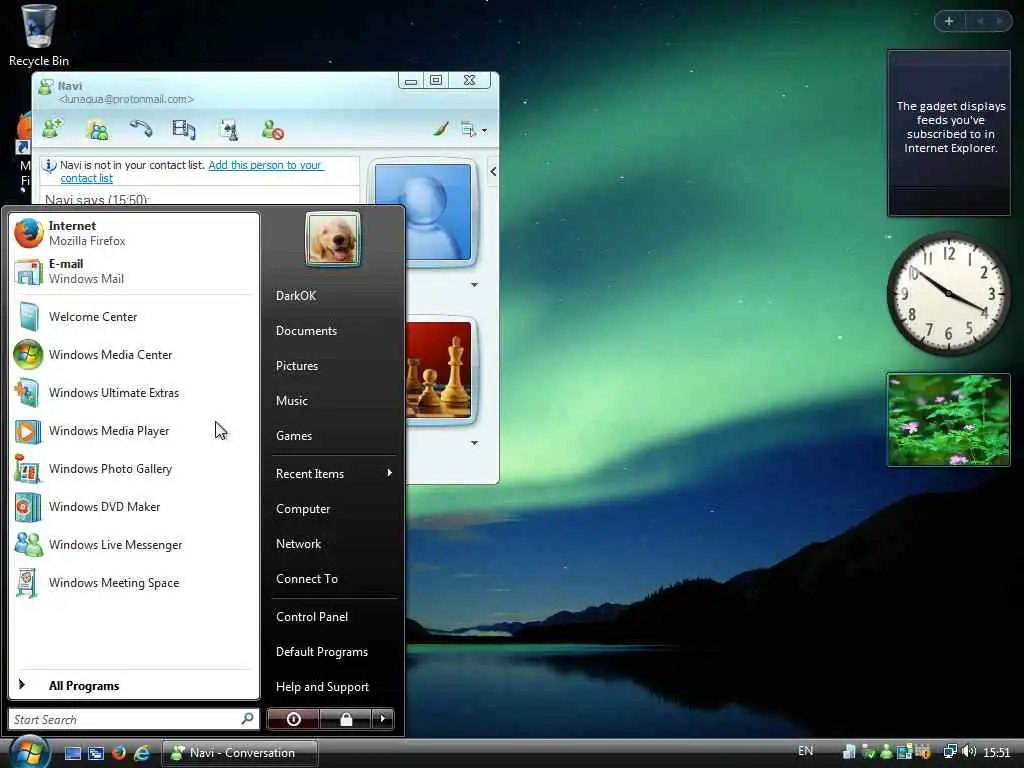Viewport: 1024px width, 768px height.
Task: Add gadgets with sidebar plus button
Action: [x=950, y=21]
